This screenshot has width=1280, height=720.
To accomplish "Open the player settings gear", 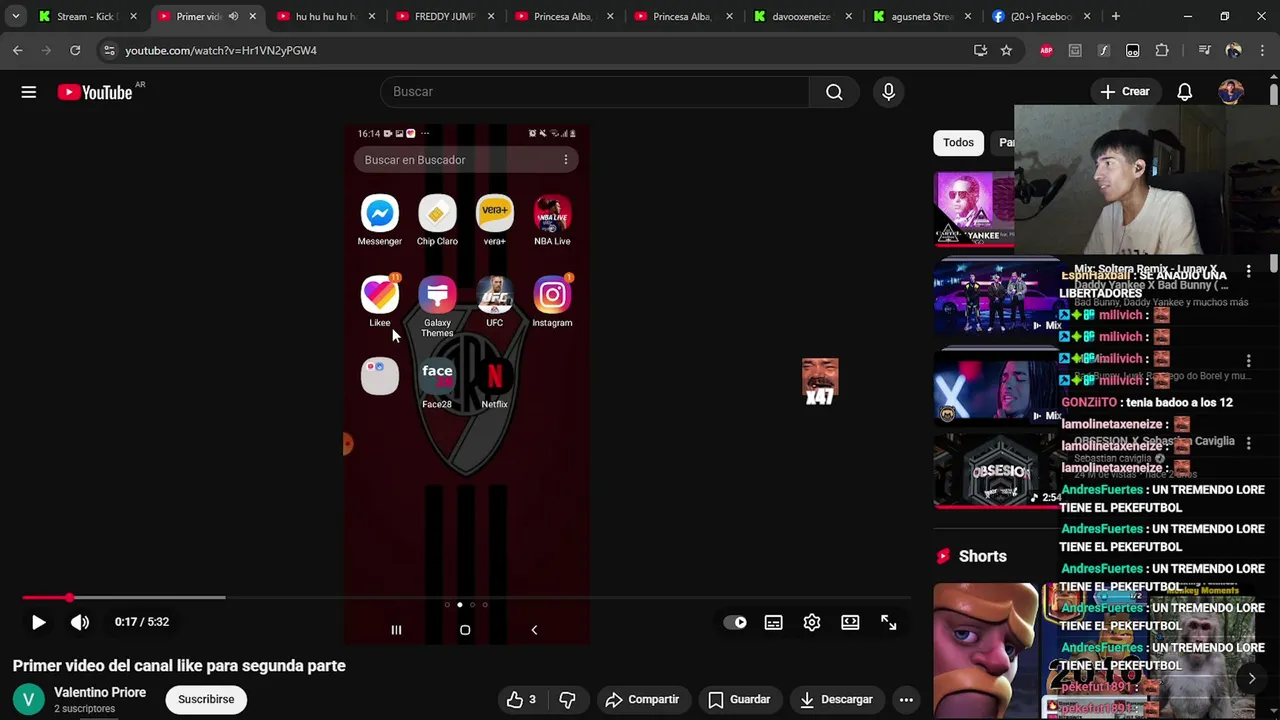I will click(x=812, y=622).
